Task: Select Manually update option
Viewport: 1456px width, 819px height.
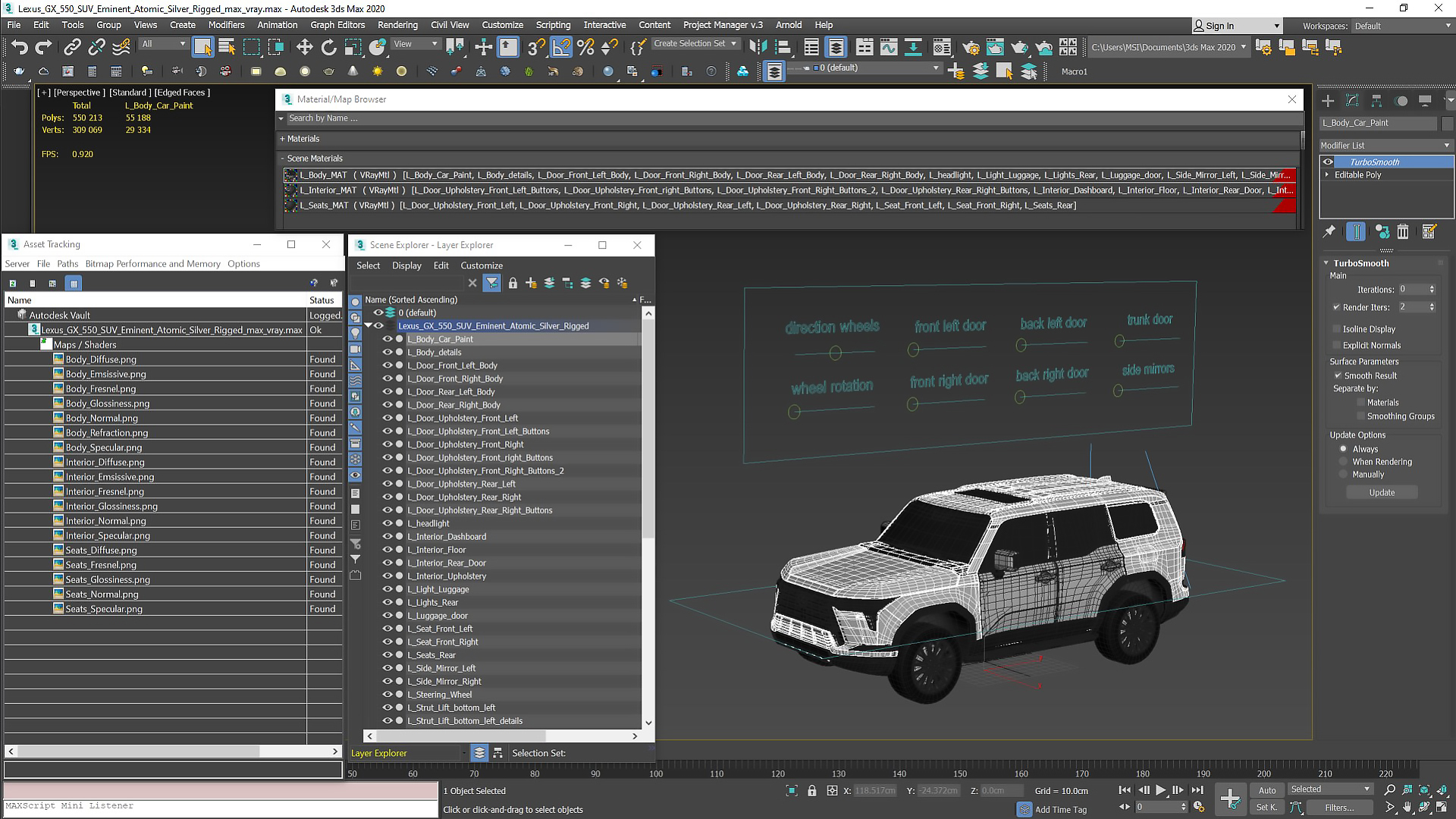Action: point(1343,475)
